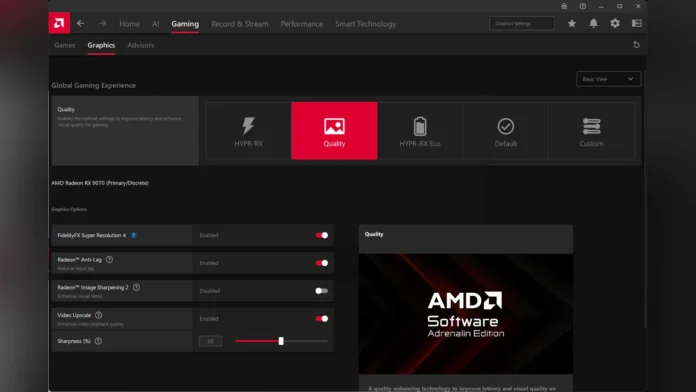Click the AMD logo home icon
The width and height of the screenshot is (696, 392).
pos(59,23)
